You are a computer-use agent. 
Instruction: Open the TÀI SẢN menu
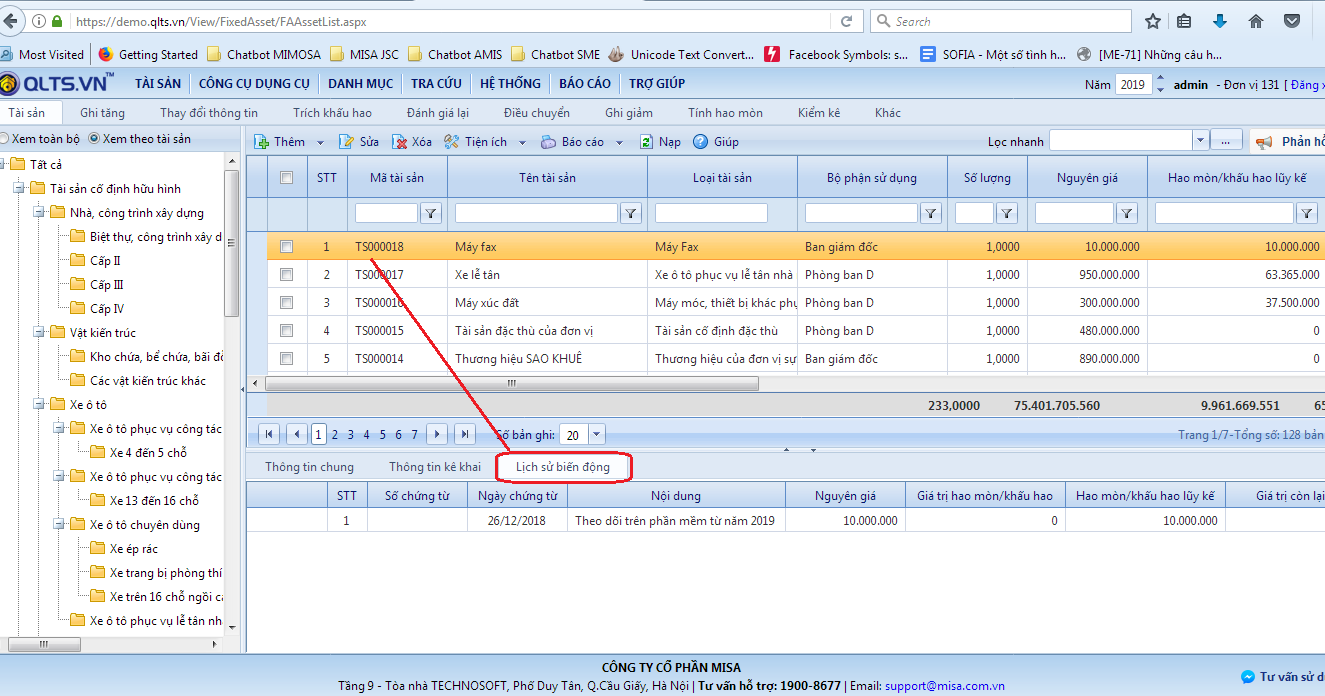tap(158, 84)
